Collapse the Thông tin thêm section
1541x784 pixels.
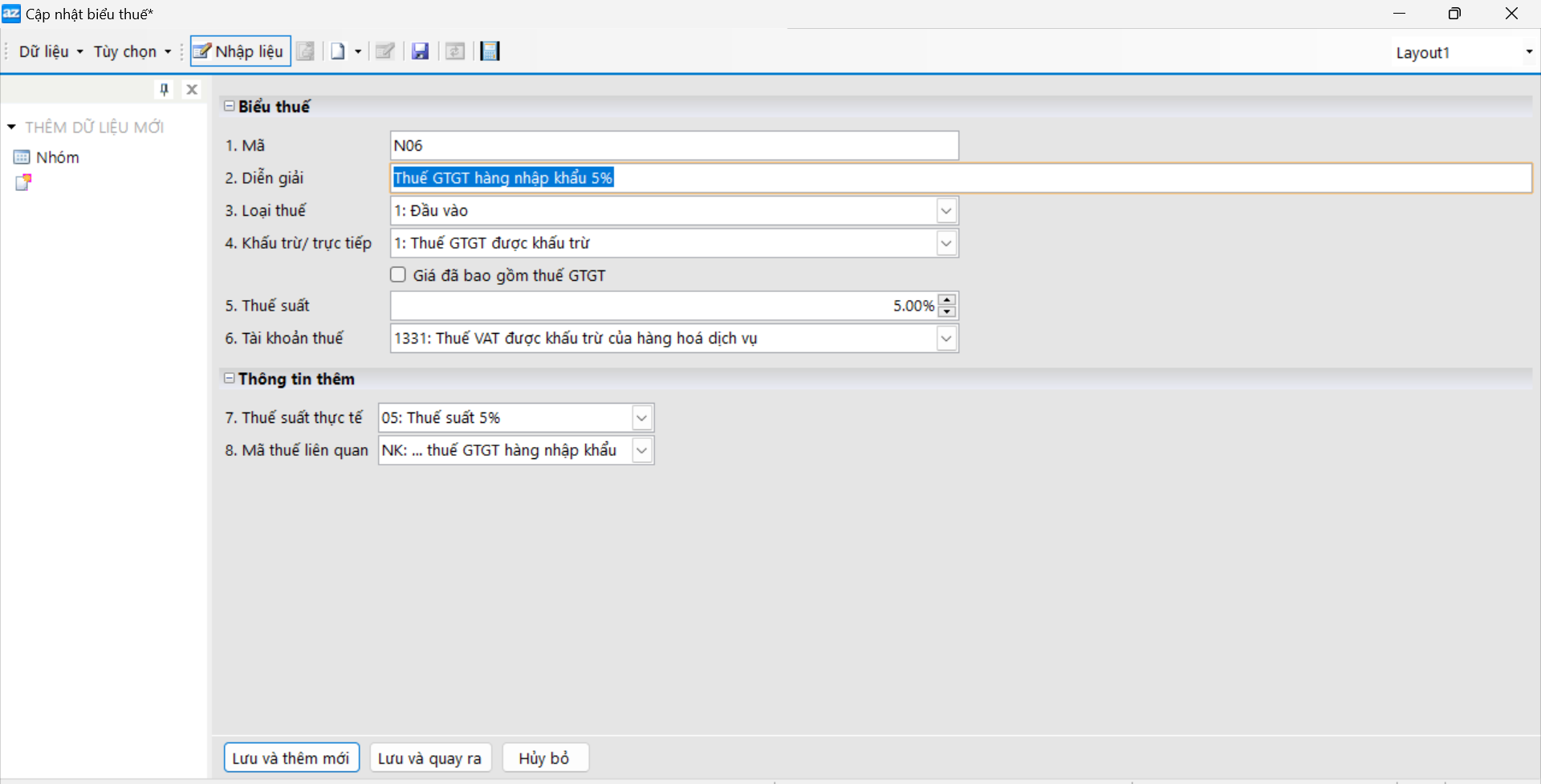pos(230,378)
